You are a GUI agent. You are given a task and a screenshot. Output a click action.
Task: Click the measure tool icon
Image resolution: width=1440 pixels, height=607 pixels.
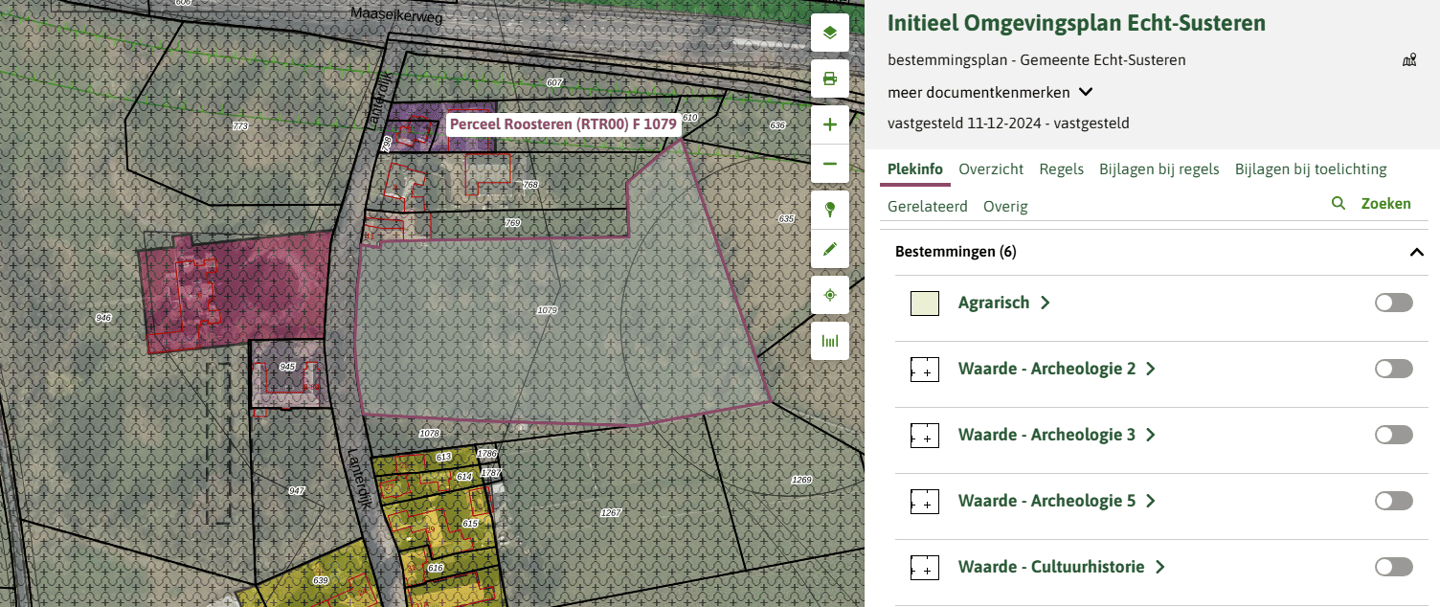[829, 341]
